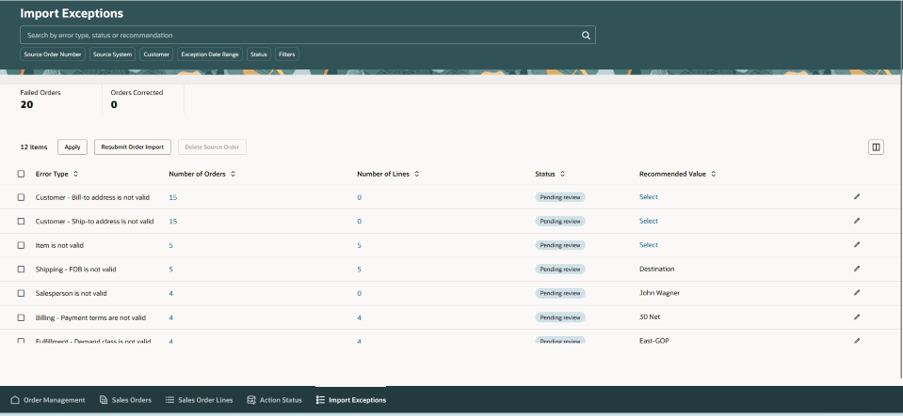Check the Billing Payment terms row
The height and width of the screenshot is (416, 903).
pyautogui.click(x=21, y=317)
